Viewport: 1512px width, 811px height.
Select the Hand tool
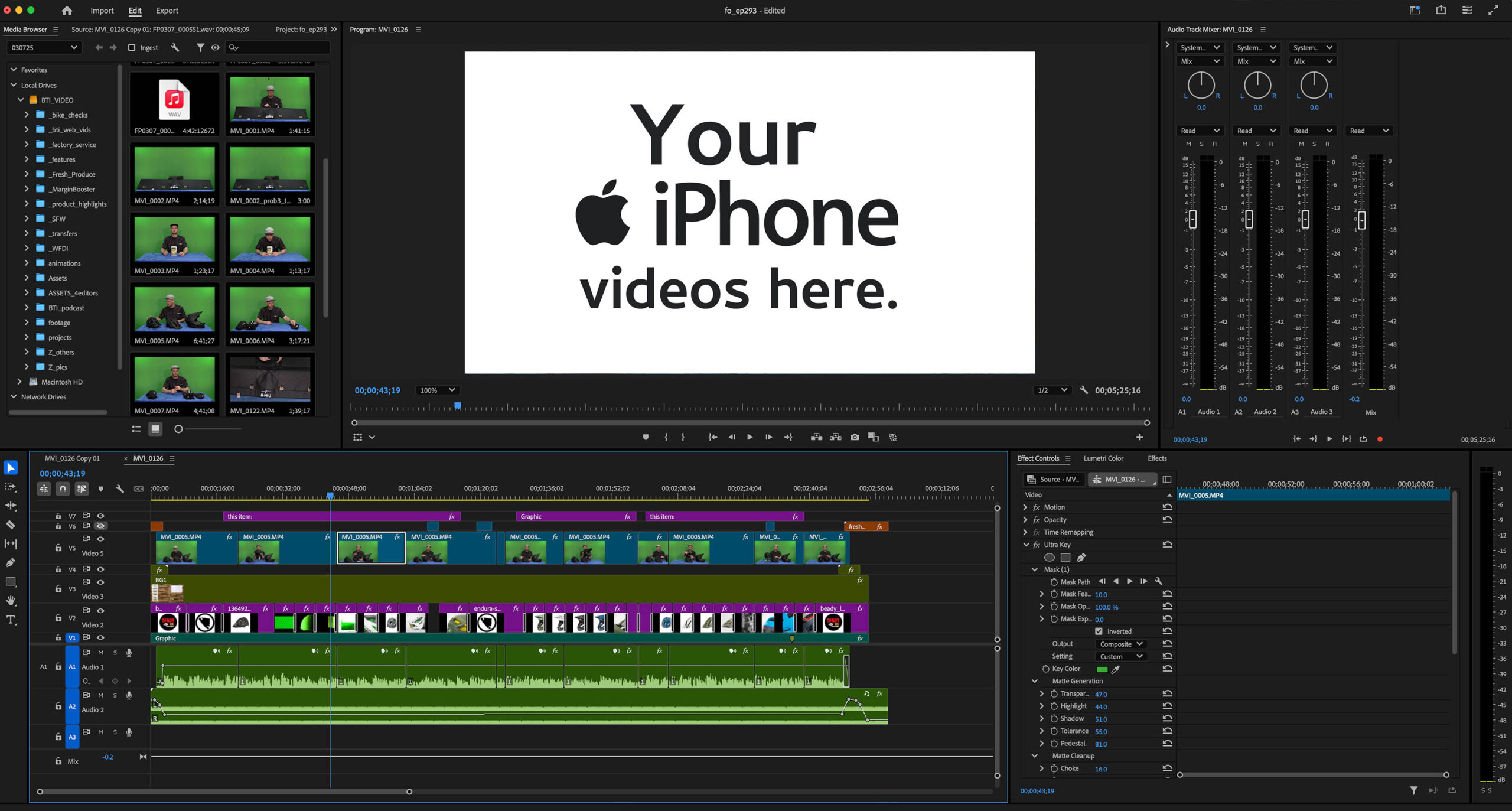pos(11,601)
